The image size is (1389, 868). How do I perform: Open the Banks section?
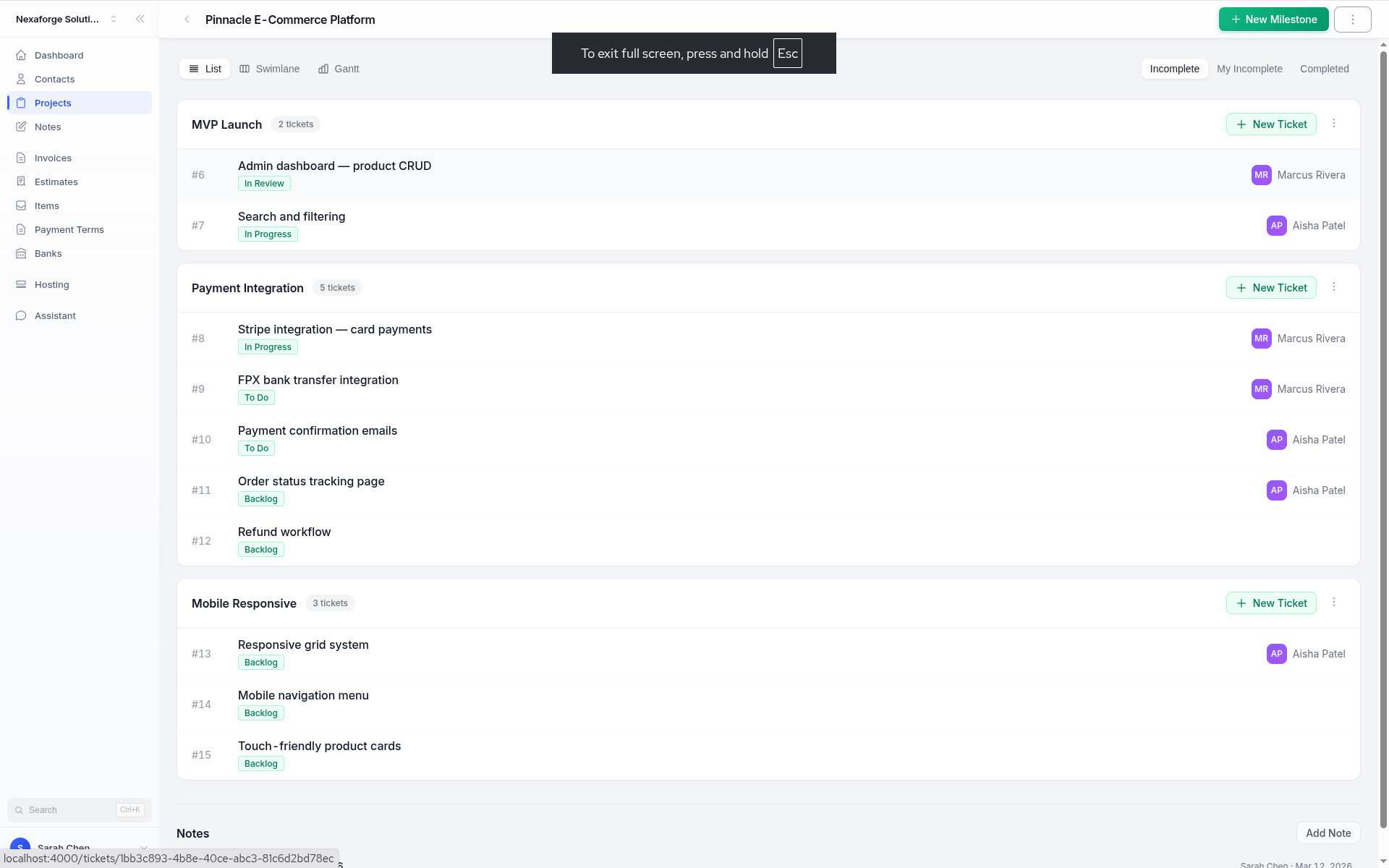coord(22,253)
